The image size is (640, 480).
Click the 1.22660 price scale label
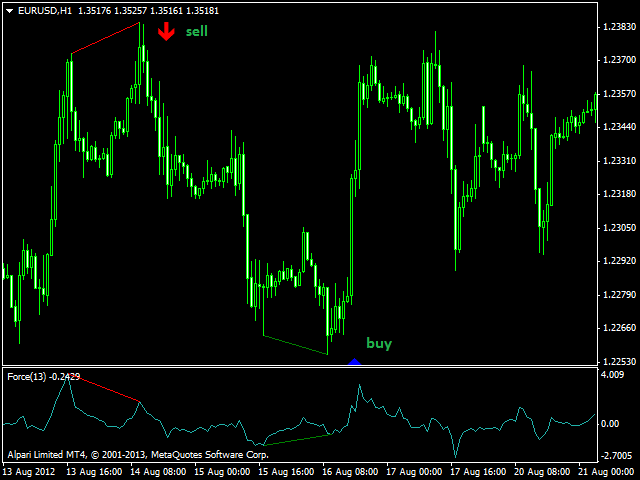619,328
